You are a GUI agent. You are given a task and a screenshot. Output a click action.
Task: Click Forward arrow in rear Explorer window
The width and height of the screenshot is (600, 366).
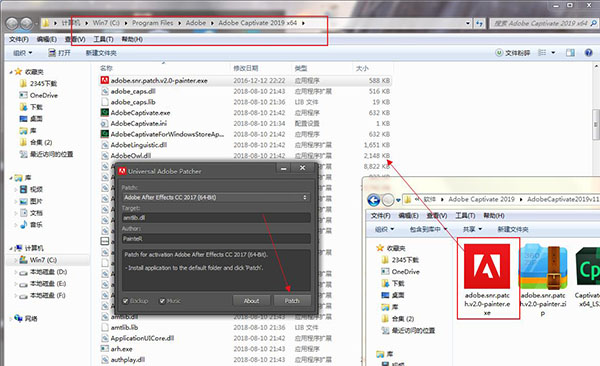[26, 23]
